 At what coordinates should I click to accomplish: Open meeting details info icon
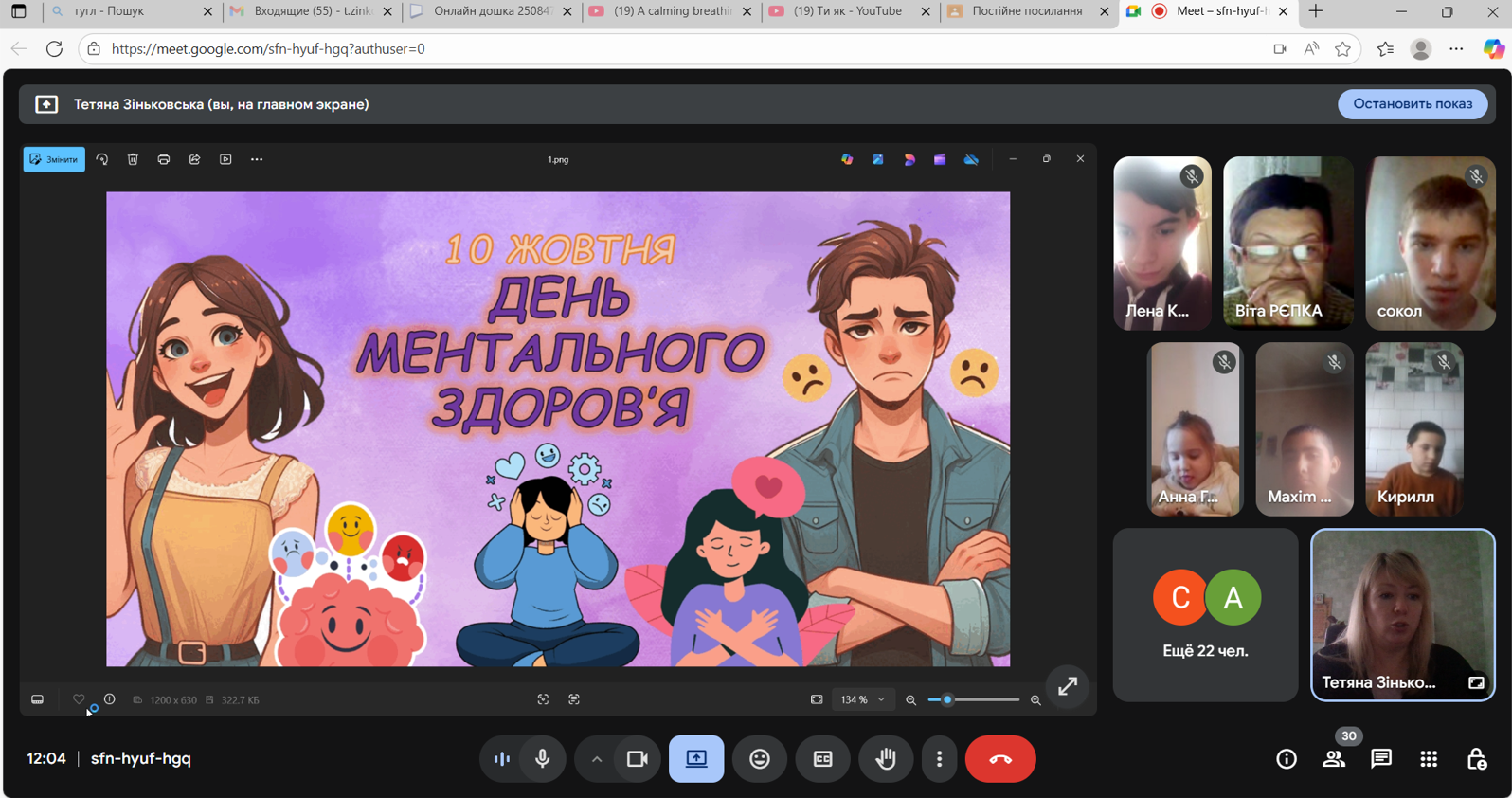(x=1286, y=759)
